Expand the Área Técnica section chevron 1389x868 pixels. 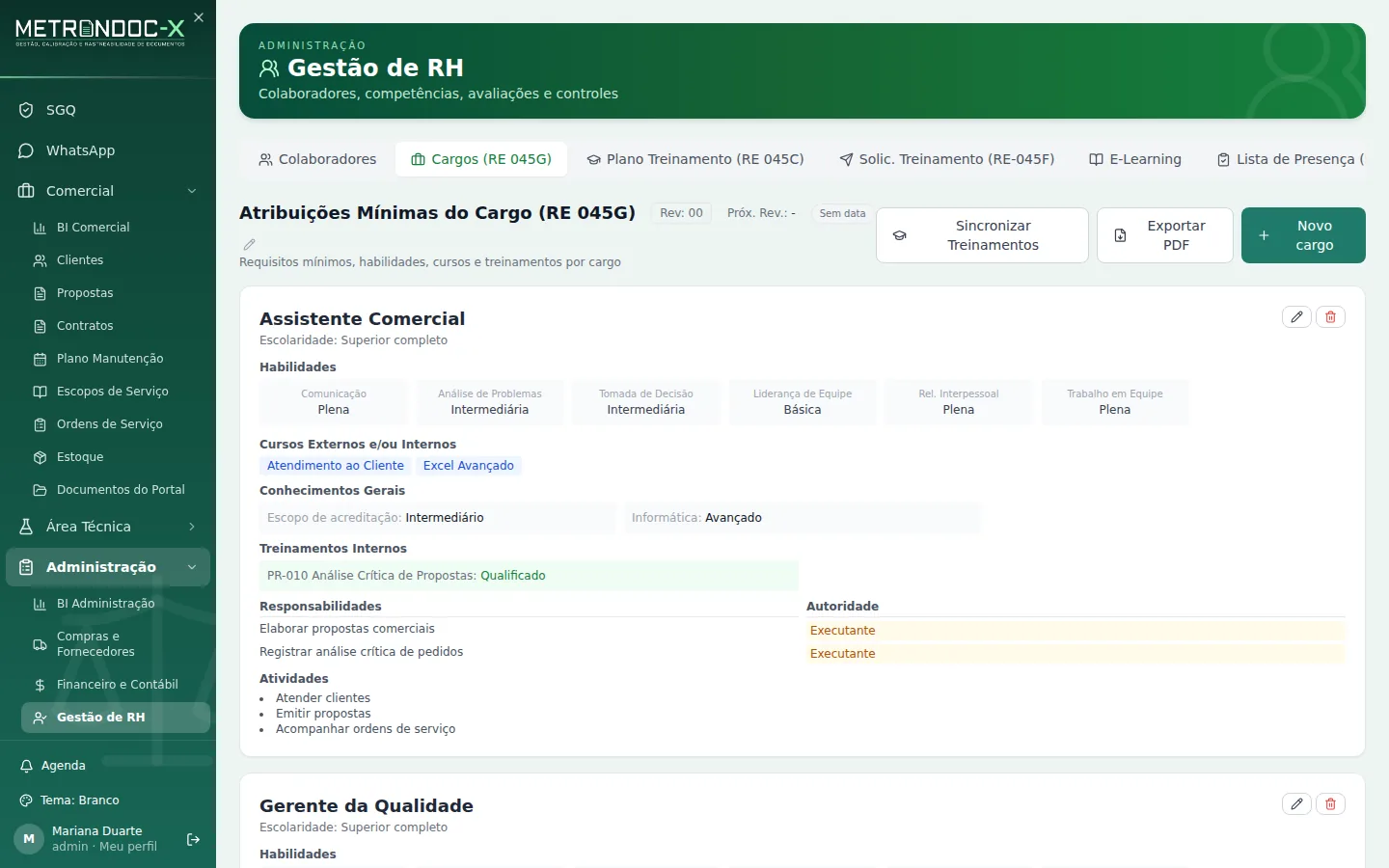192,527
